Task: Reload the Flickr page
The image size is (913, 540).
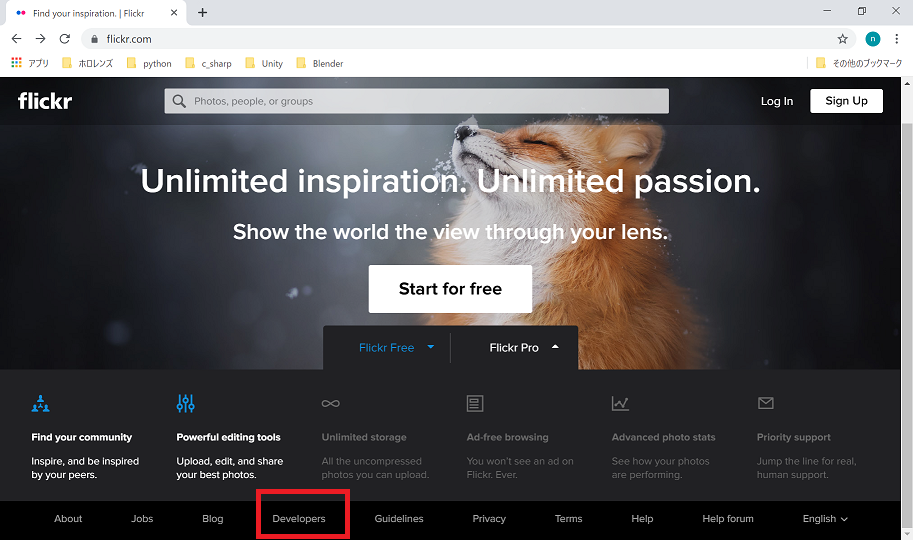Action: [65, 39]
